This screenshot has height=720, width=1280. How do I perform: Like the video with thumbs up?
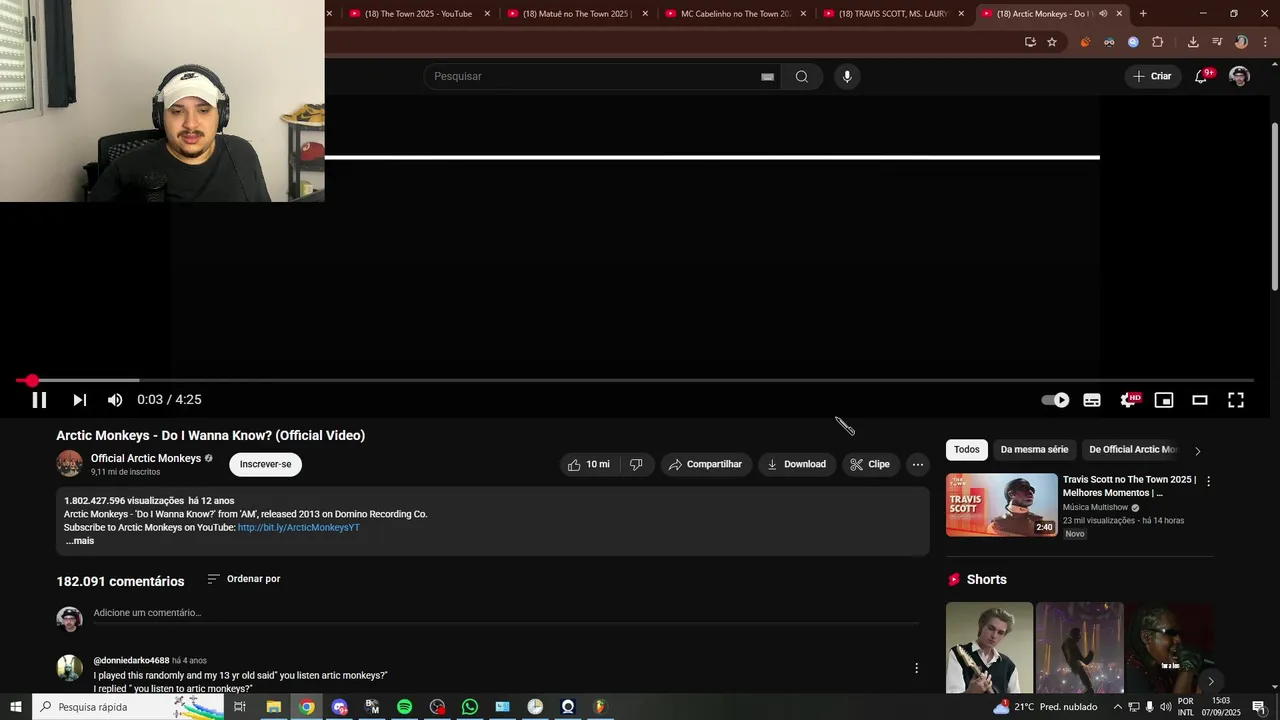tap(588, 464)
